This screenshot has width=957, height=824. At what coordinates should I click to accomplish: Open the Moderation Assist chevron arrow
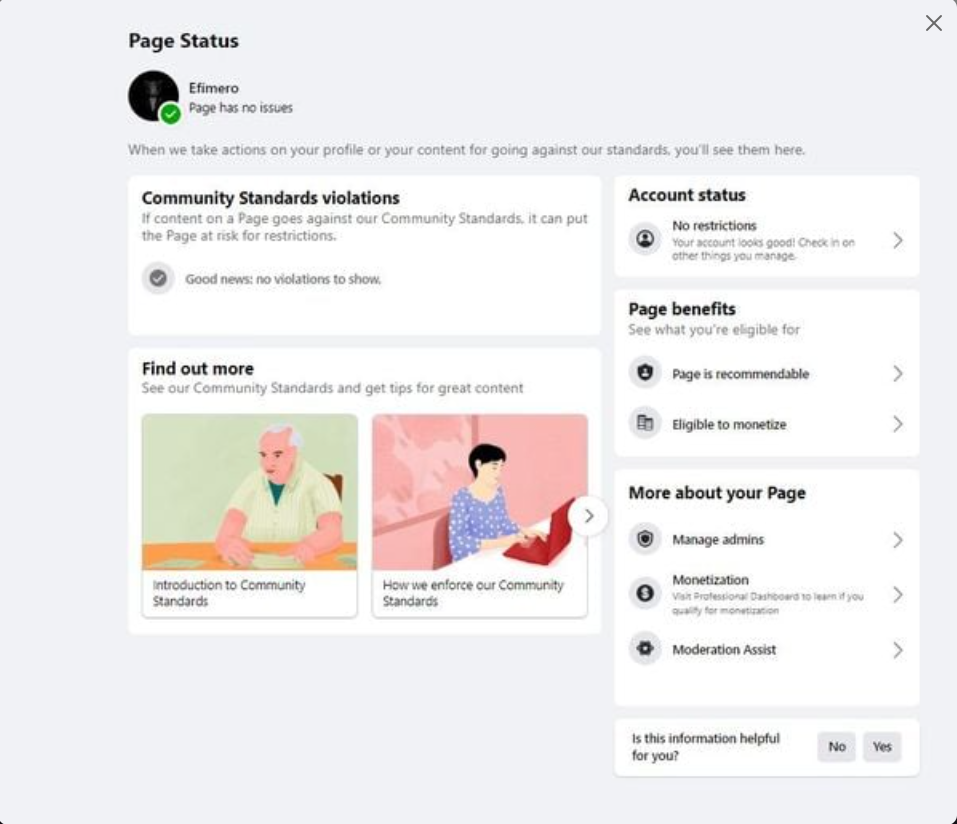click(897, 650)
